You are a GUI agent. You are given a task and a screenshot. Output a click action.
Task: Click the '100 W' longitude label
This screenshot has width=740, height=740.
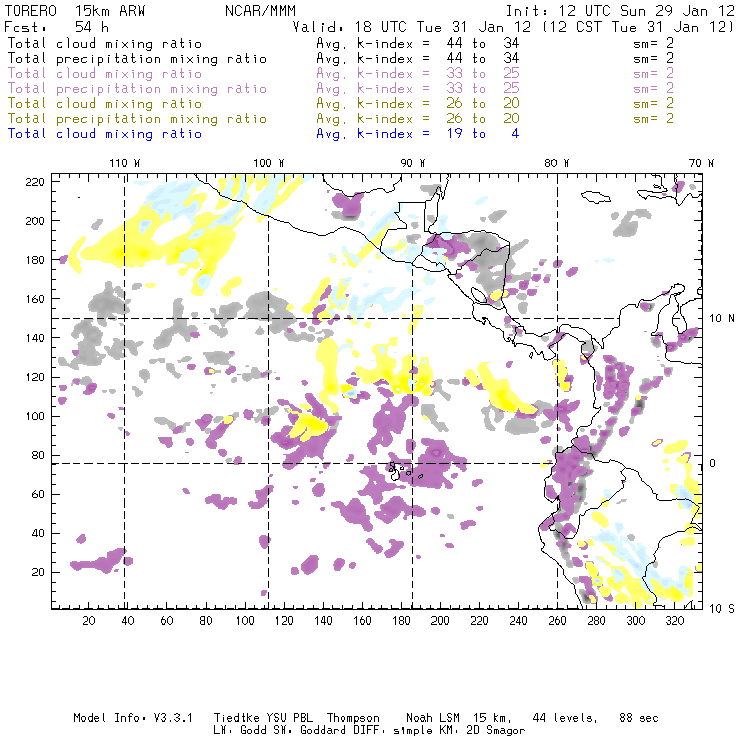click(269, 163)
